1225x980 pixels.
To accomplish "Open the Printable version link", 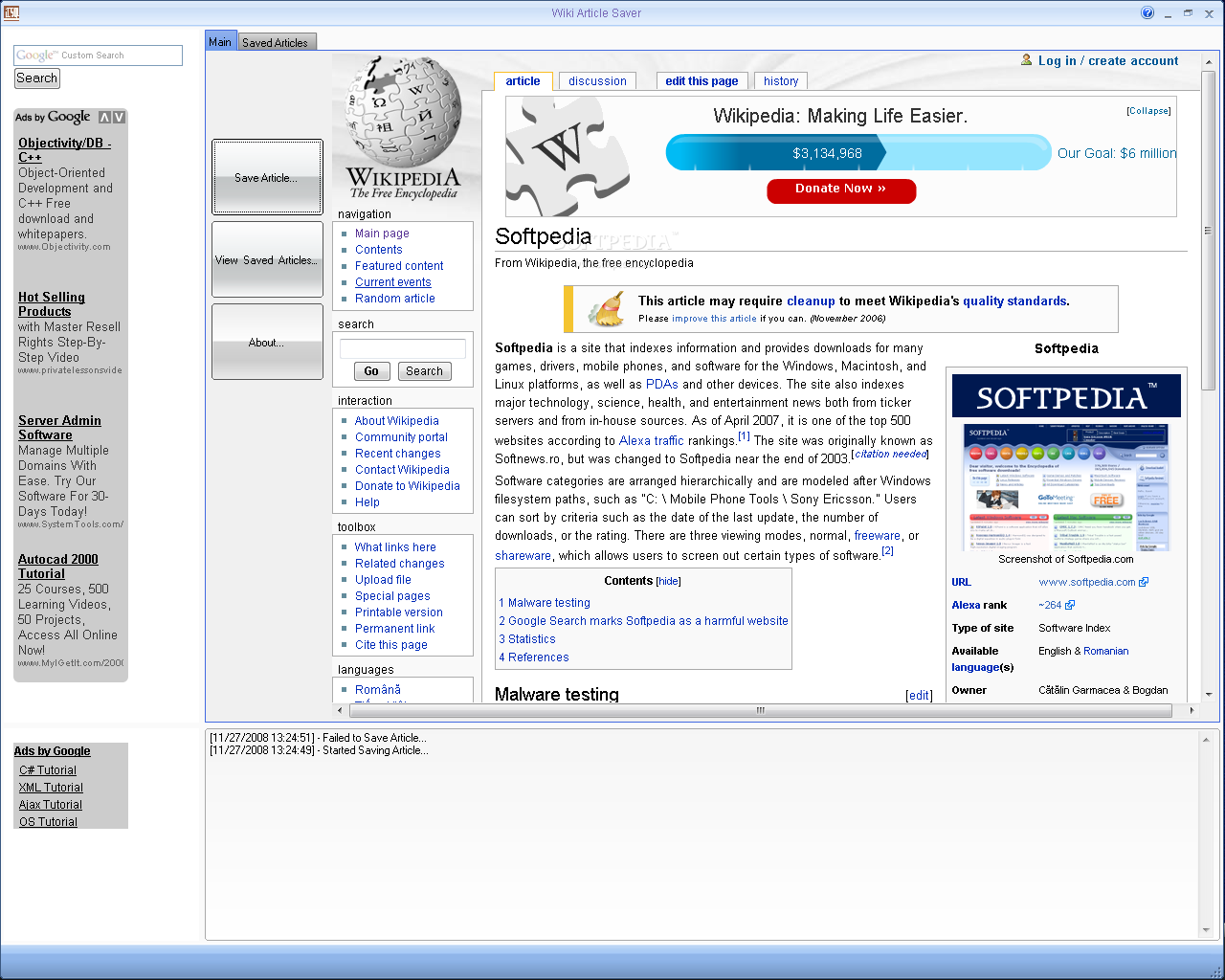I will [x=399, y=612].
